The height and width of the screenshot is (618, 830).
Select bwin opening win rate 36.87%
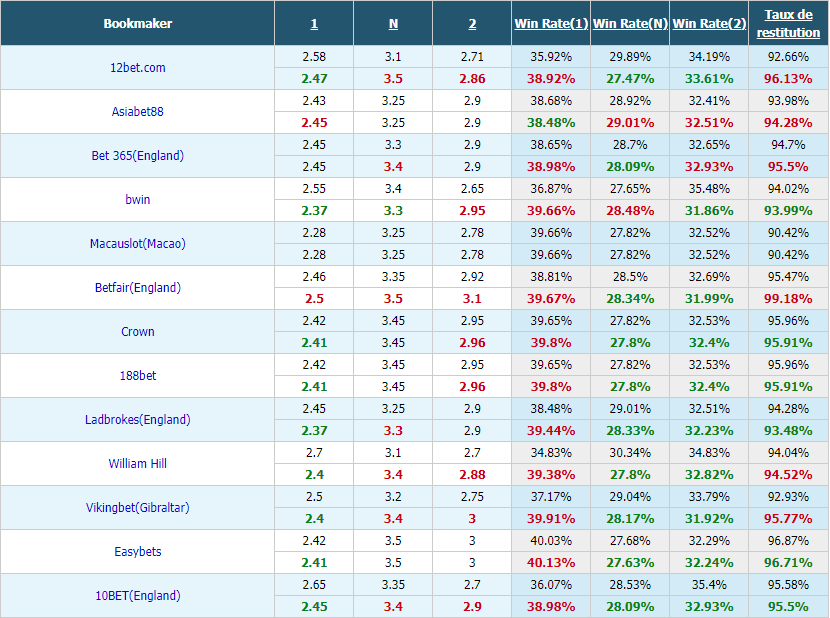[x=551, y=189]
